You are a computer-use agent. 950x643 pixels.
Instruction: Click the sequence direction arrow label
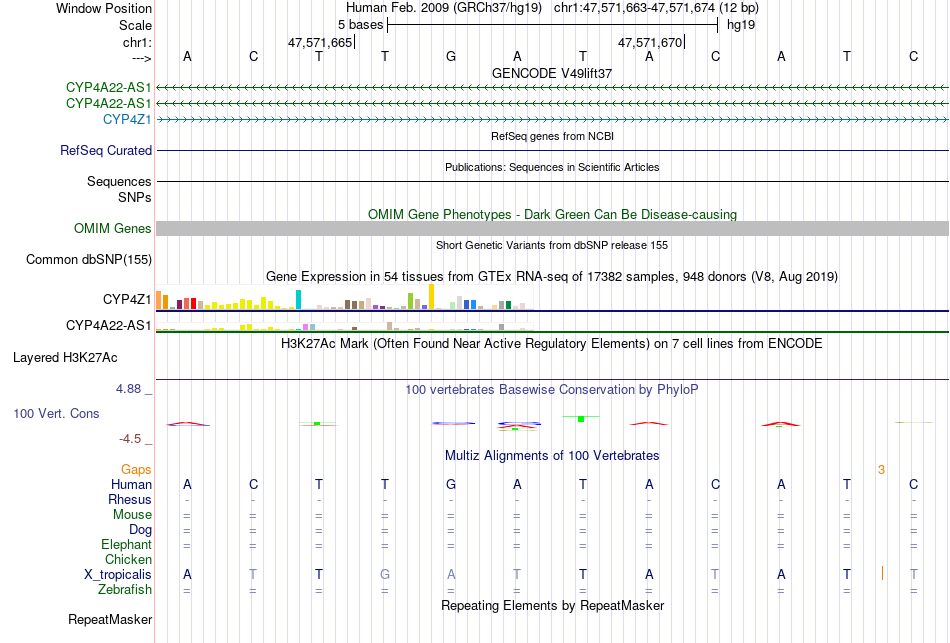pos(142,58)
